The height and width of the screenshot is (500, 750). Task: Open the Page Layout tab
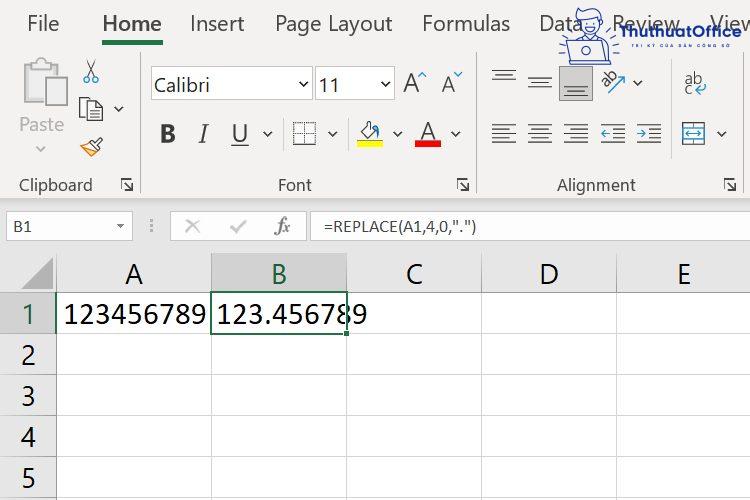click(x=333, y=24)
